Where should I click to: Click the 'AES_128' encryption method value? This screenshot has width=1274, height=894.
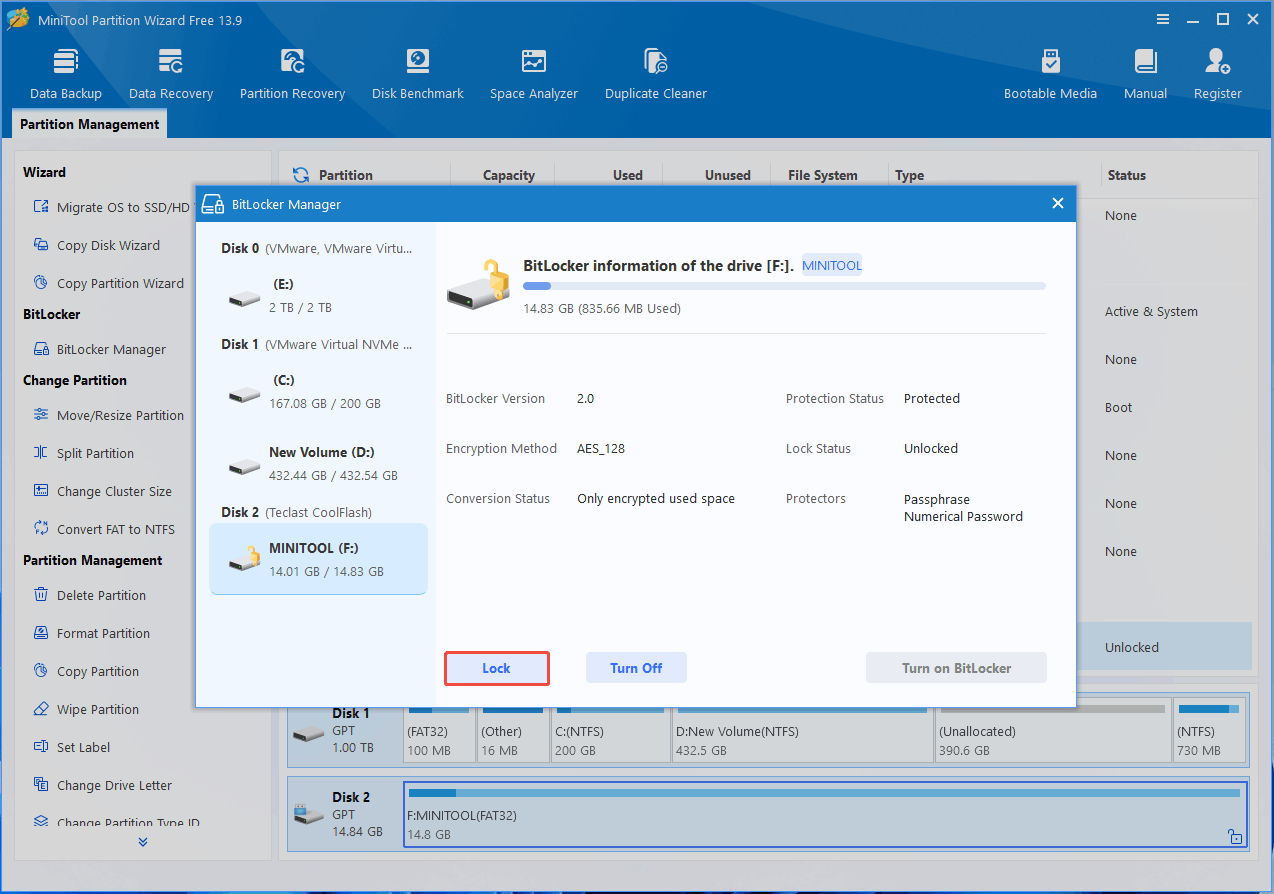click(601, 448)
